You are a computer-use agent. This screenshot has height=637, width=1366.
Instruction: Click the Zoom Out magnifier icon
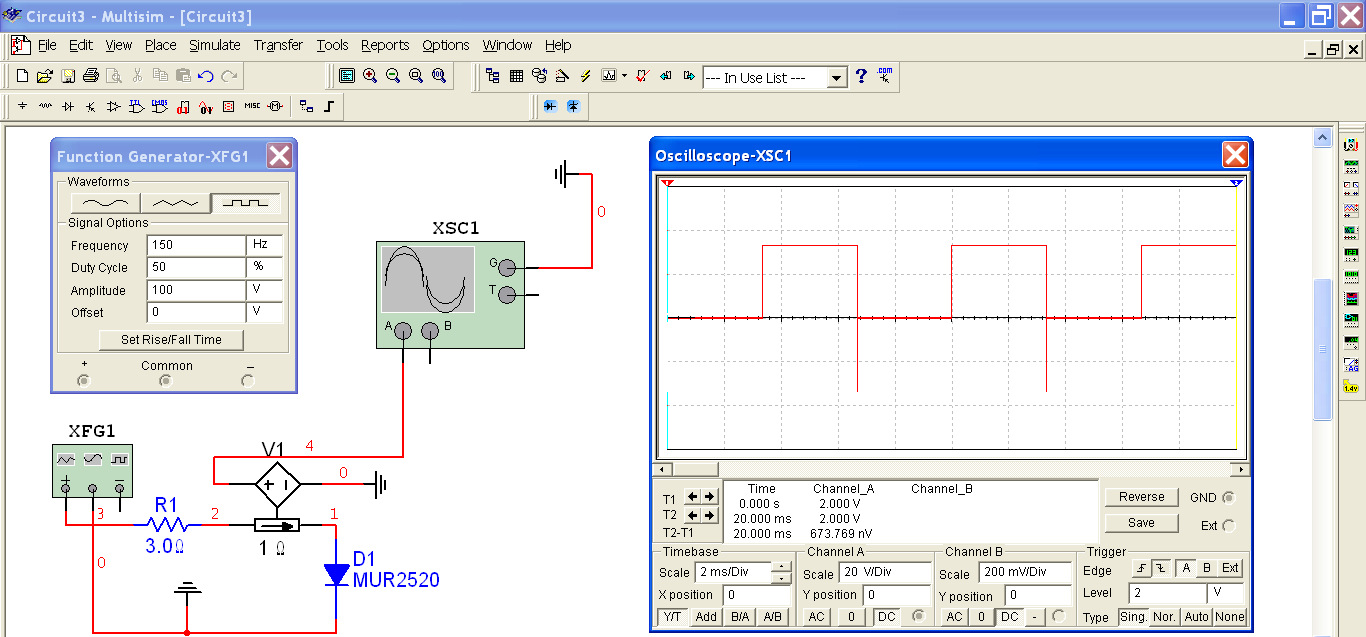393,76
